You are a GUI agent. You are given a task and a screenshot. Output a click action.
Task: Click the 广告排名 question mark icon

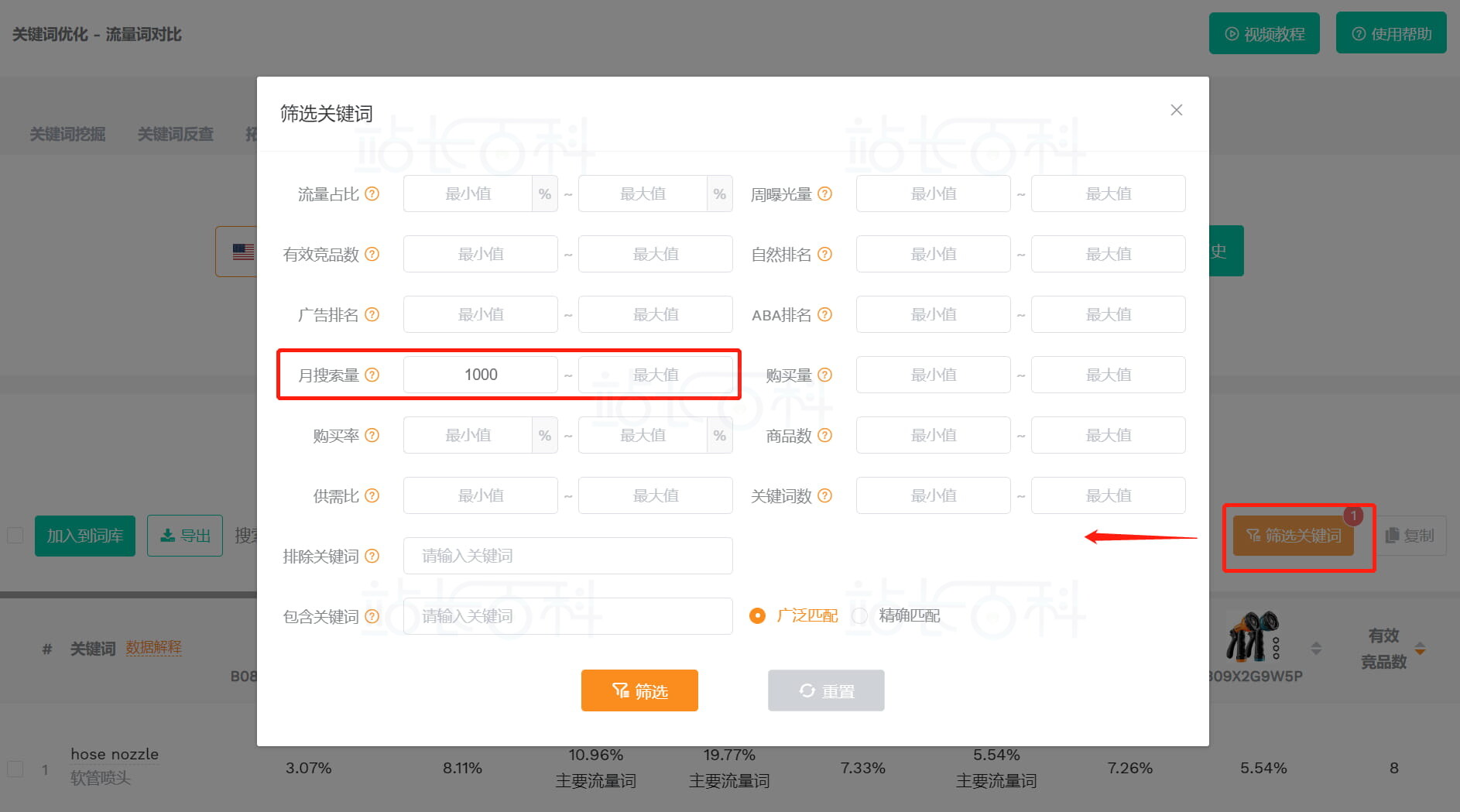point(372,314)
